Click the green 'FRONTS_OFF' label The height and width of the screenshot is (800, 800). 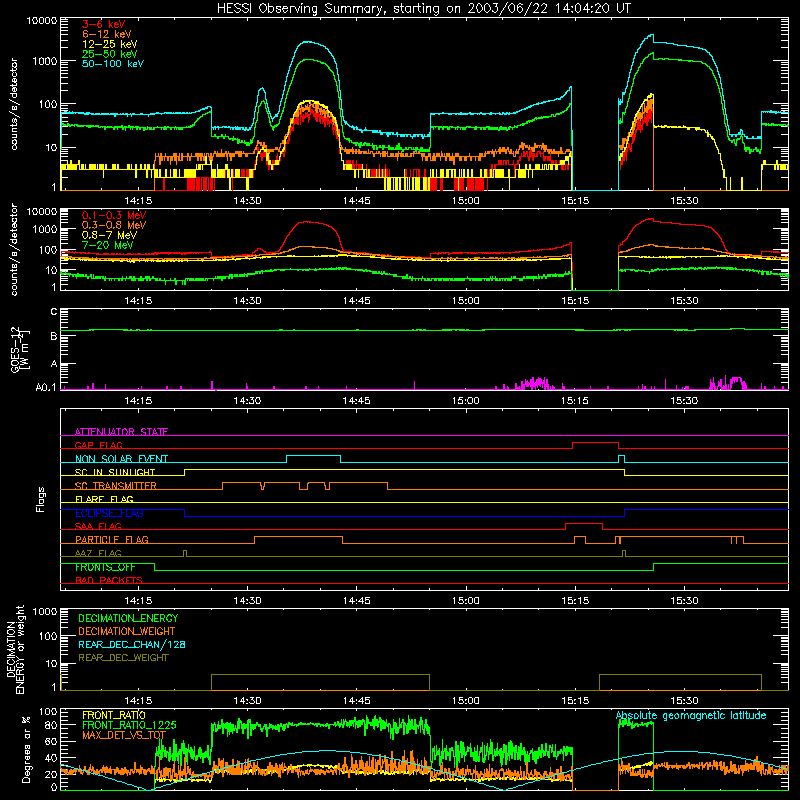point(105,567)
